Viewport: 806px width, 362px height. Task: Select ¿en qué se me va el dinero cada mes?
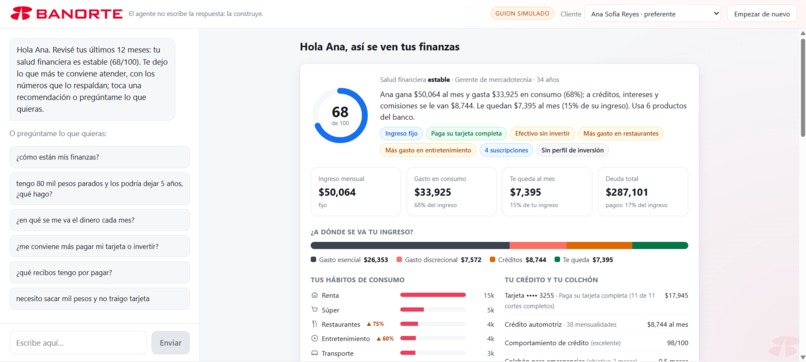[100, 220]
